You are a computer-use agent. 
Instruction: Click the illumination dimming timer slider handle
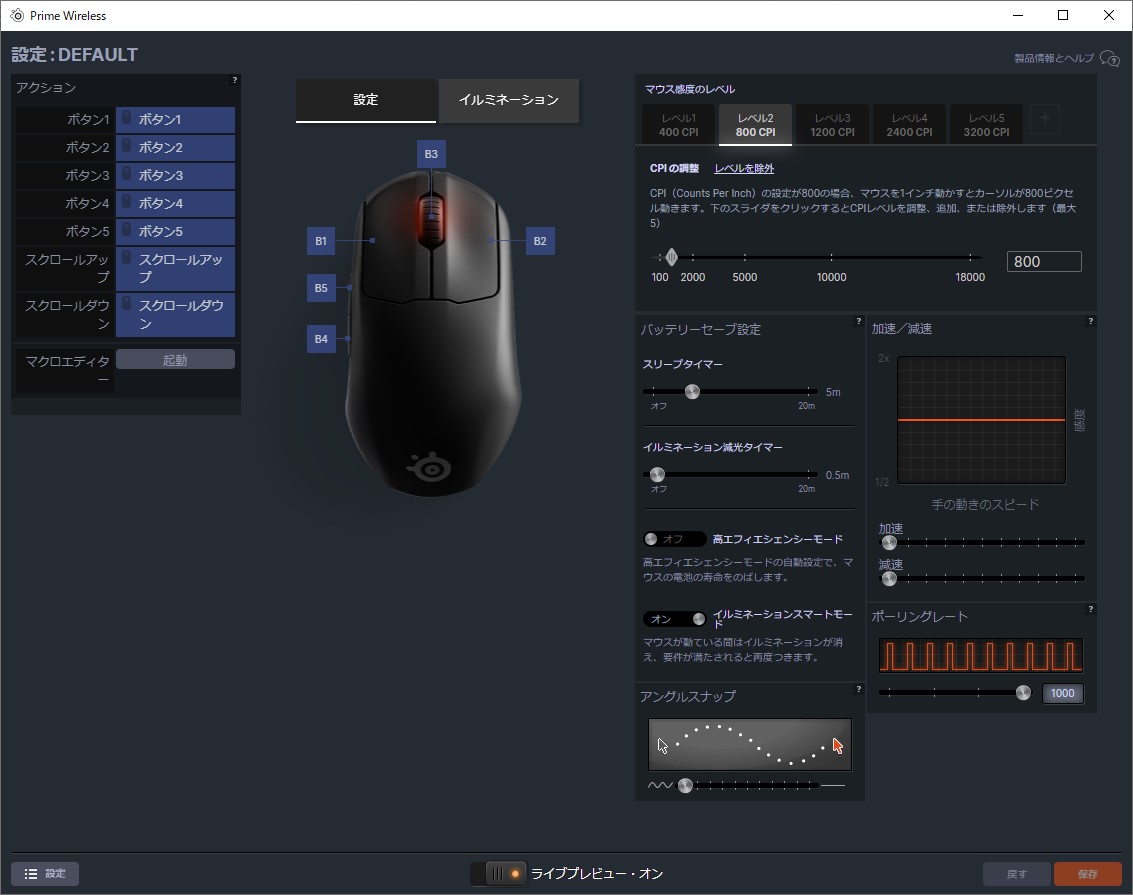657,475
